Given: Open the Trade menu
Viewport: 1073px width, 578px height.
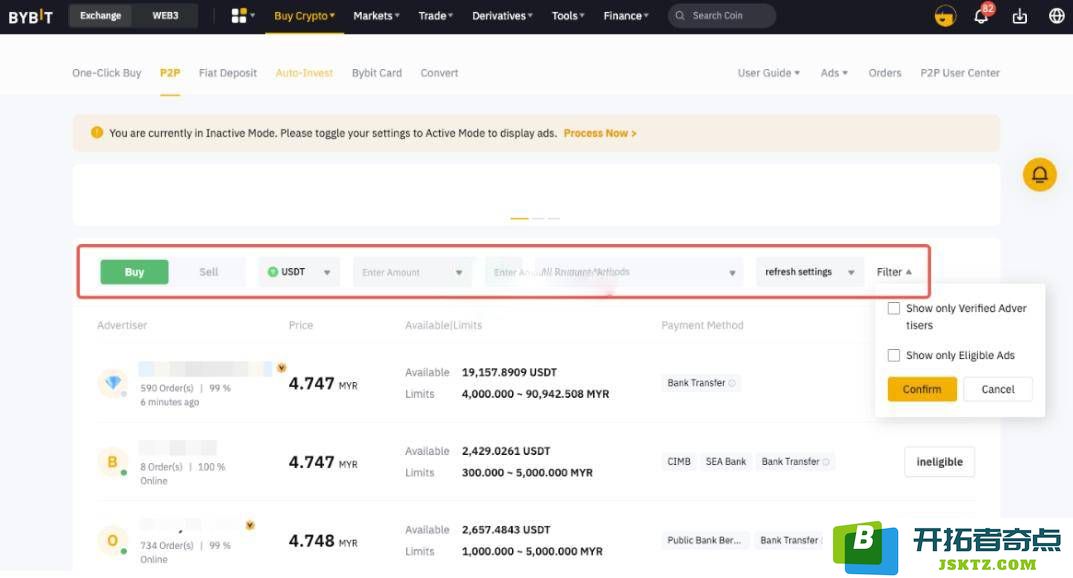Looking at the screenshot, I should pyautogui.click(x=436, y=16).
